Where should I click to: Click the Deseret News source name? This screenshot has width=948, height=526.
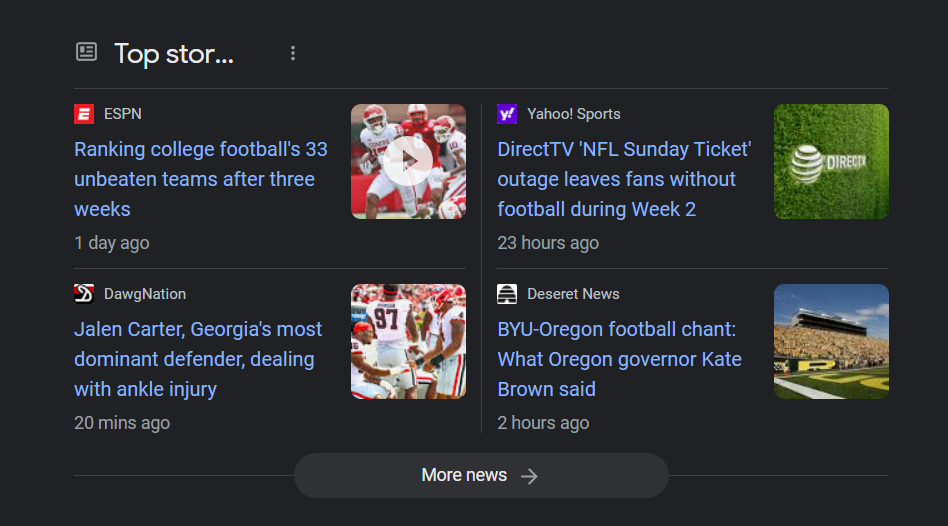coord(574,294)
